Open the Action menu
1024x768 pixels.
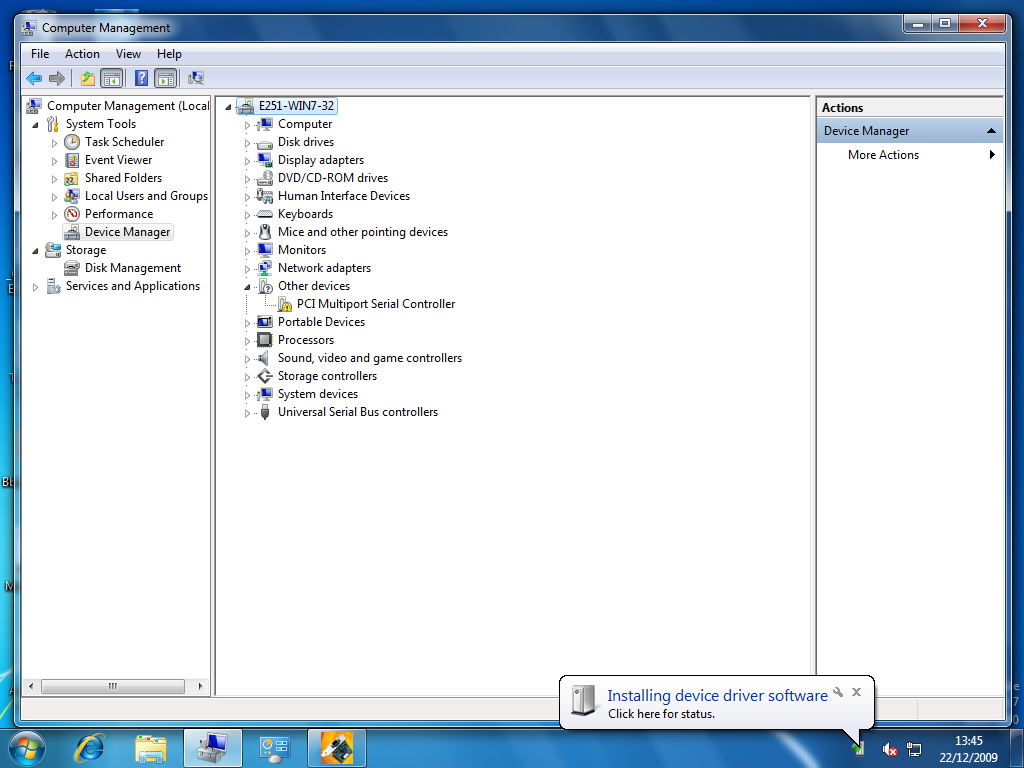click(x=82, y=53)
